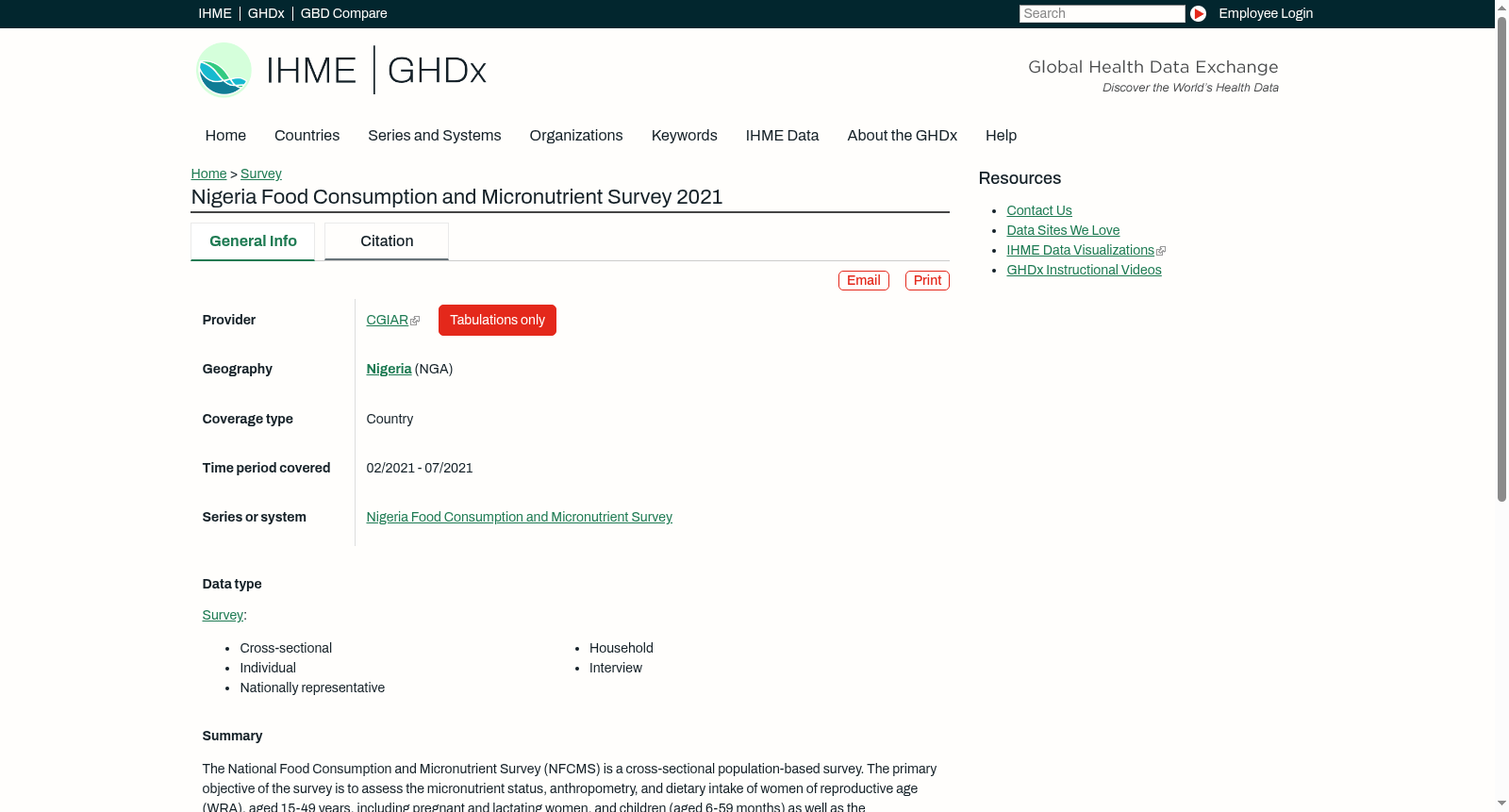The height and width of the screenshot is (812, 1509).
Task: Click the scrollbar up arrow
Action: [1501, 7]
